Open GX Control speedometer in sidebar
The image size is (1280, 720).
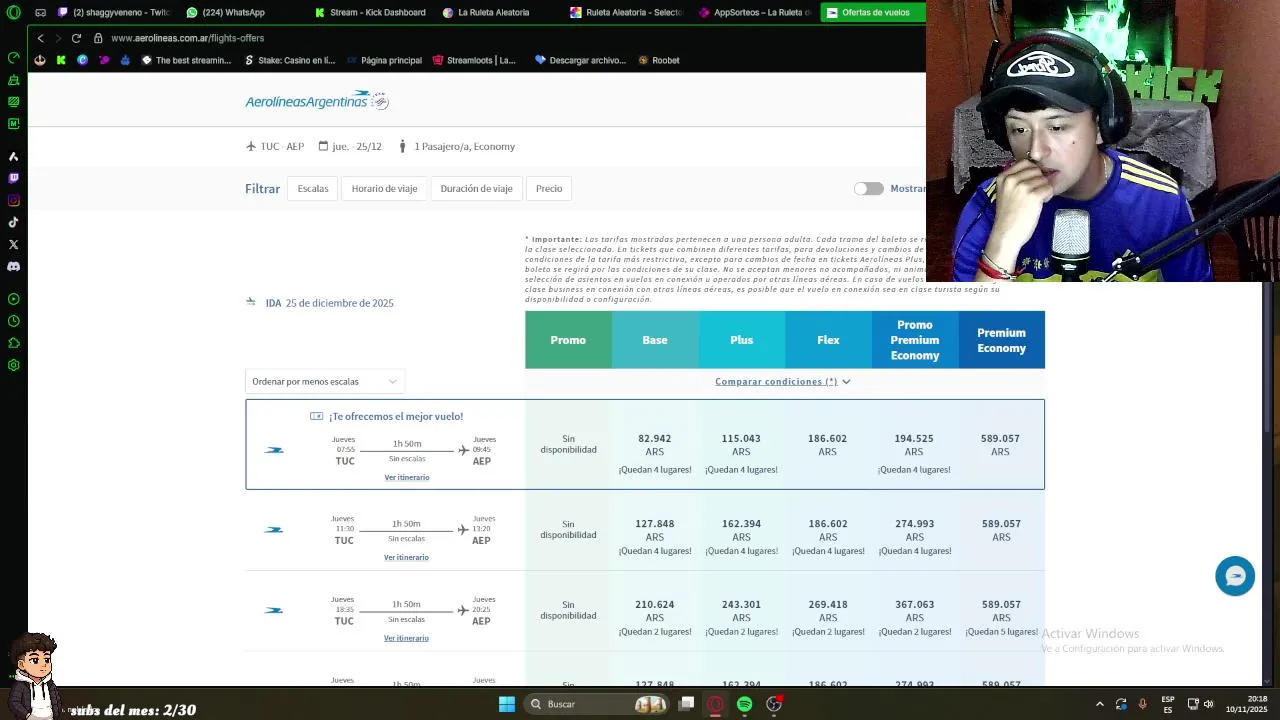tap(13, 58)
